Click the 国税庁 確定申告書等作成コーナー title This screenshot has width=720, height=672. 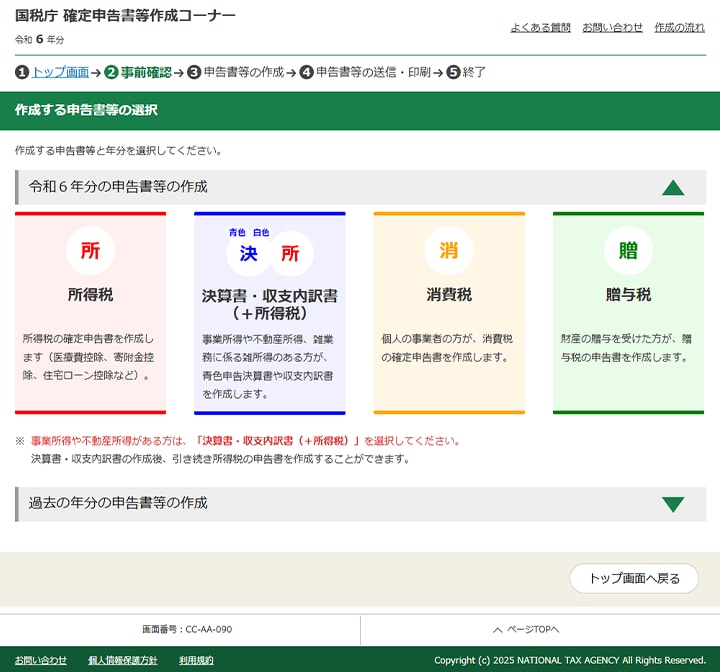click(x=125, y=16)
